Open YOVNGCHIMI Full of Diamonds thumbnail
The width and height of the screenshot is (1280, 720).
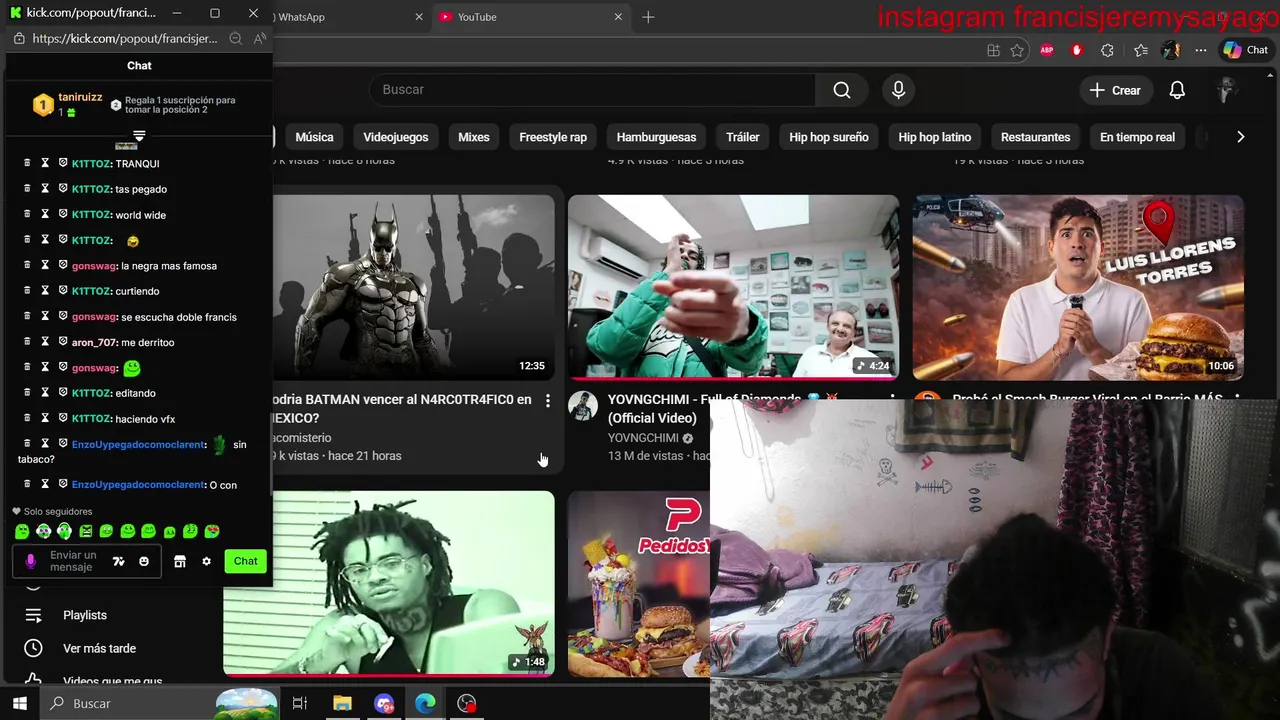pos(734,288)
